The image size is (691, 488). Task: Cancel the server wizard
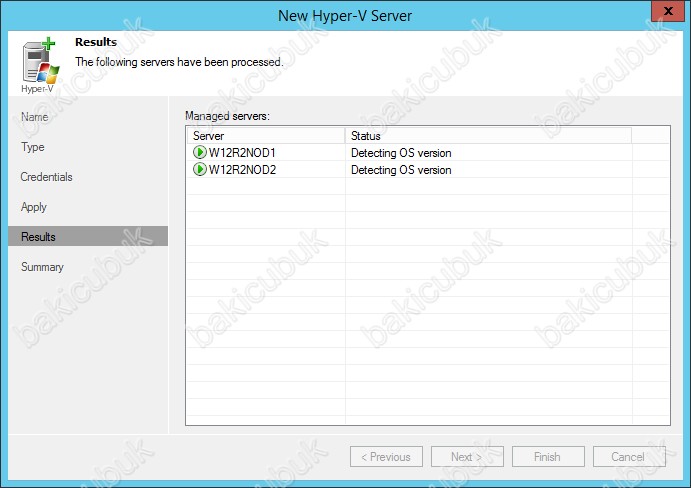coord(629,457)
